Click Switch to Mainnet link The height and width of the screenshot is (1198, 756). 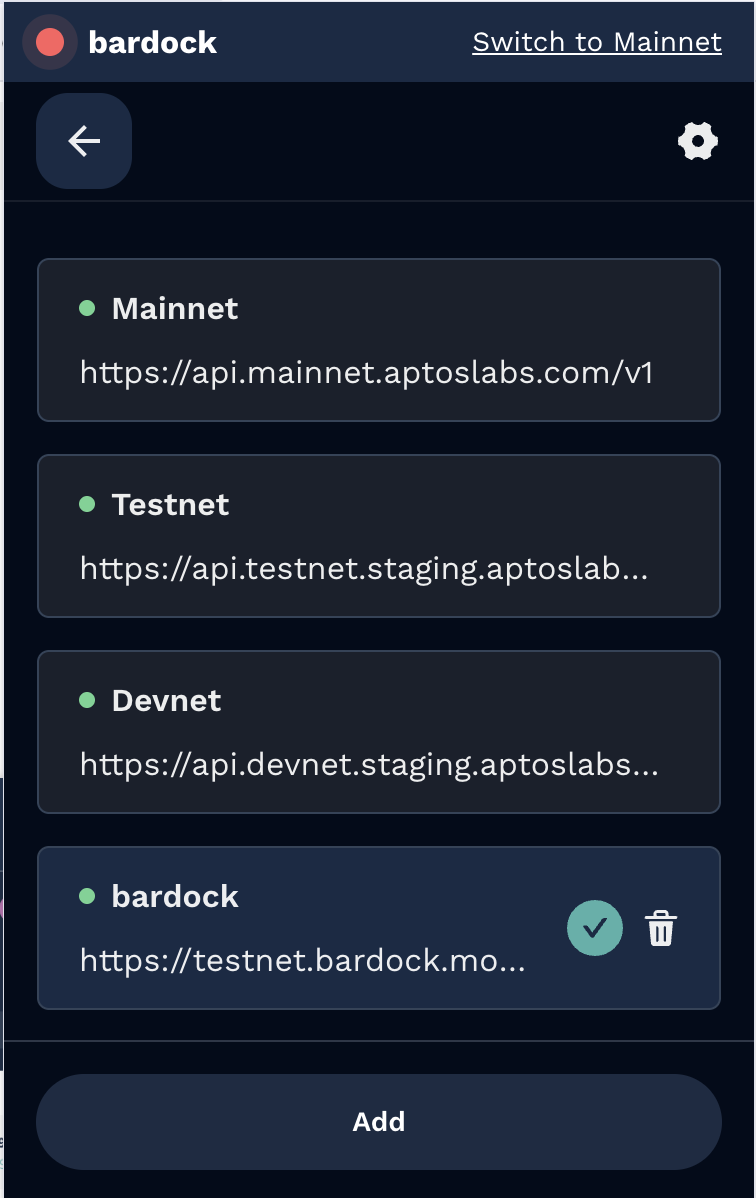click(597, 42)
